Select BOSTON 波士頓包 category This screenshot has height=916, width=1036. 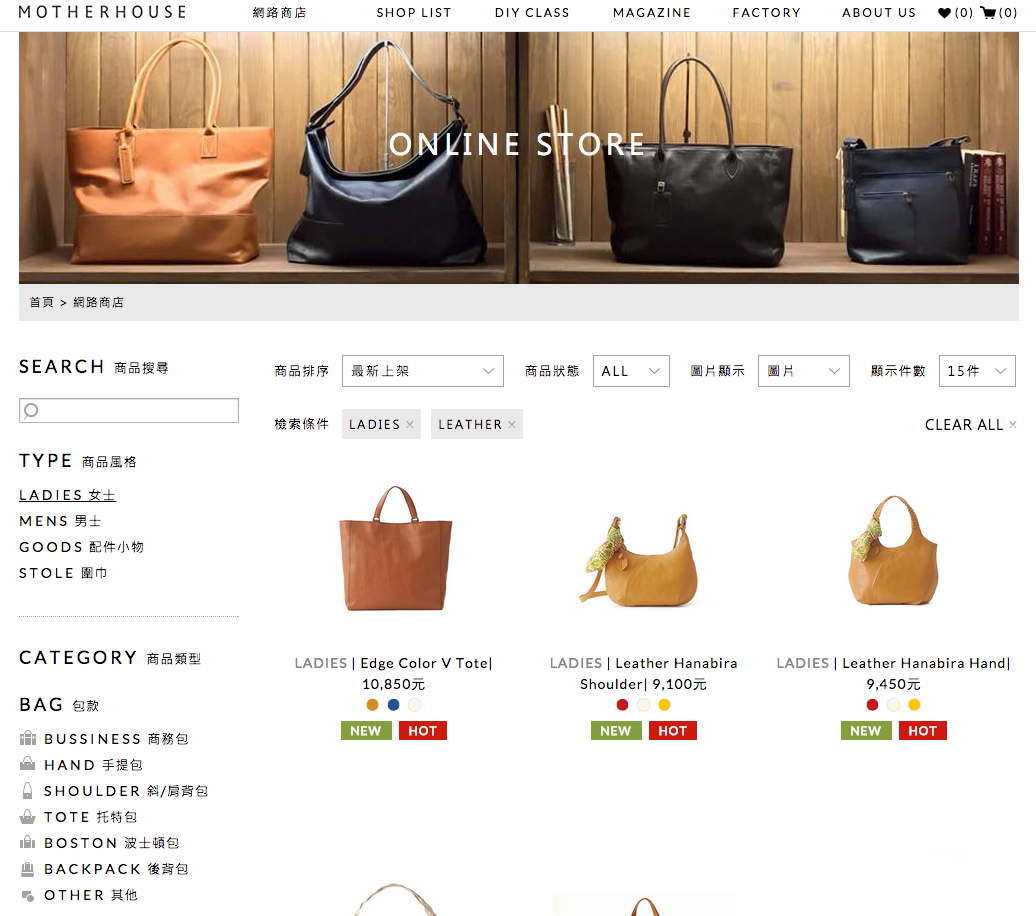(112, 843)
